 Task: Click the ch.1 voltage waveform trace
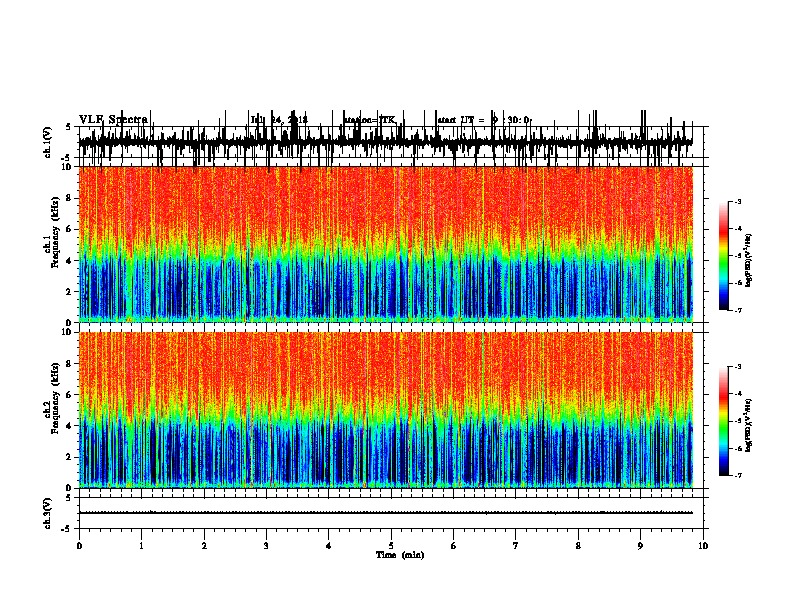pyautogui.click(x=386, y=141)
